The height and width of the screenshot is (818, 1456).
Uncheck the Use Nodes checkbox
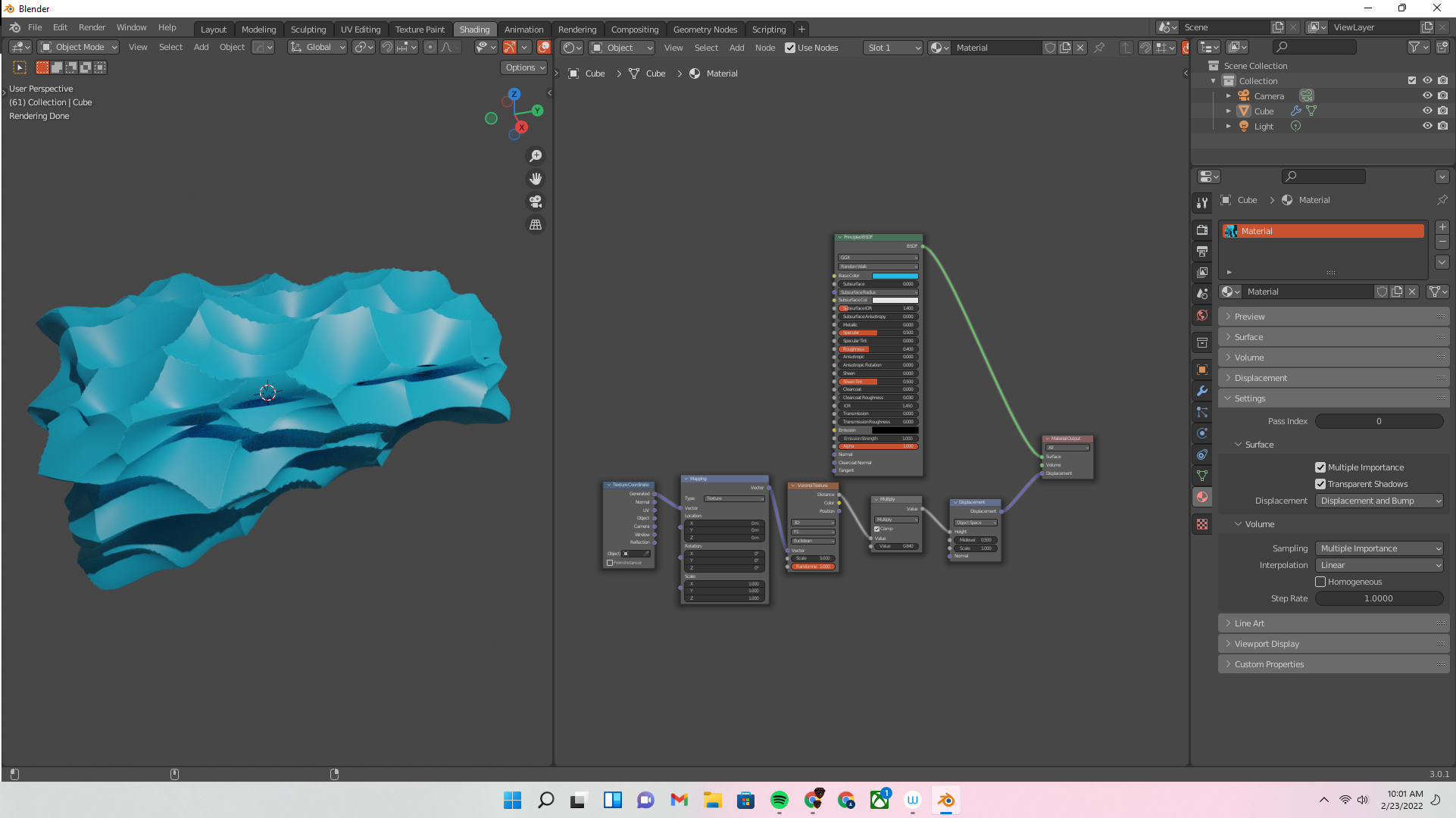(x=790, y=48)
